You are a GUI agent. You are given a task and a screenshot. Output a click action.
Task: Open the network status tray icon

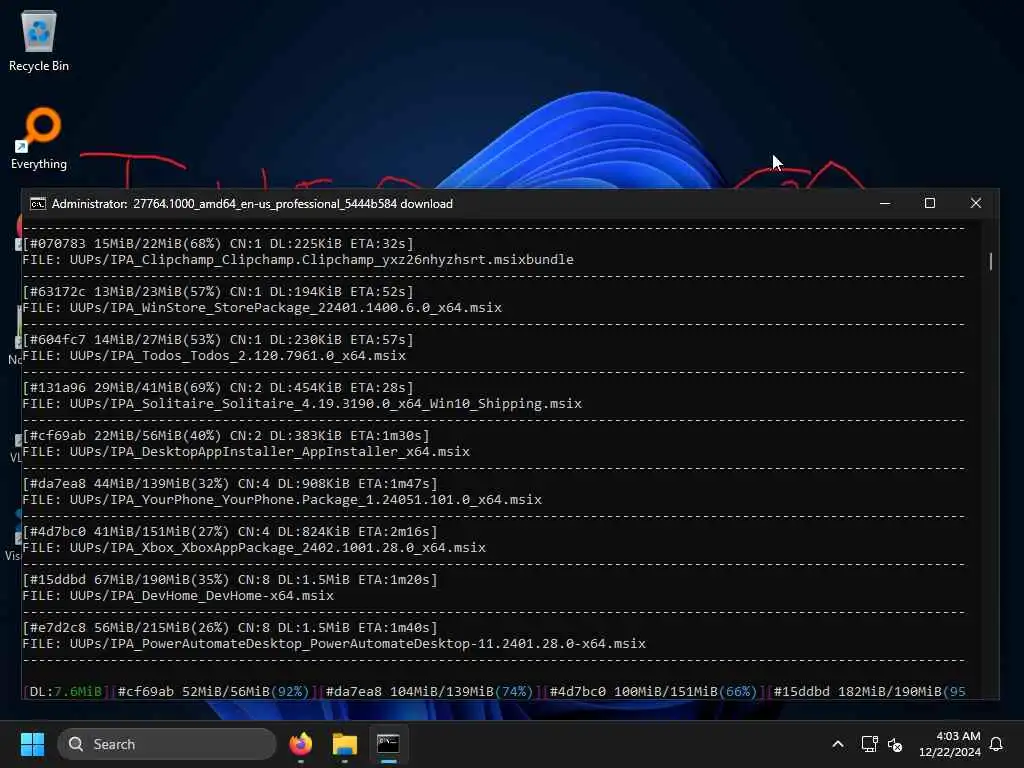click(x=869, y=744)
